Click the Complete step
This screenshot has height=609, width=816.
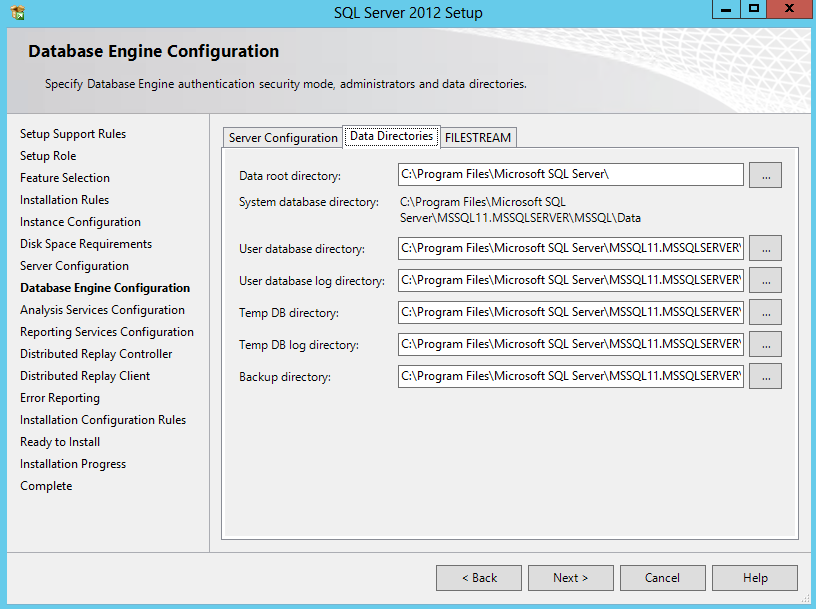[46, 486]
